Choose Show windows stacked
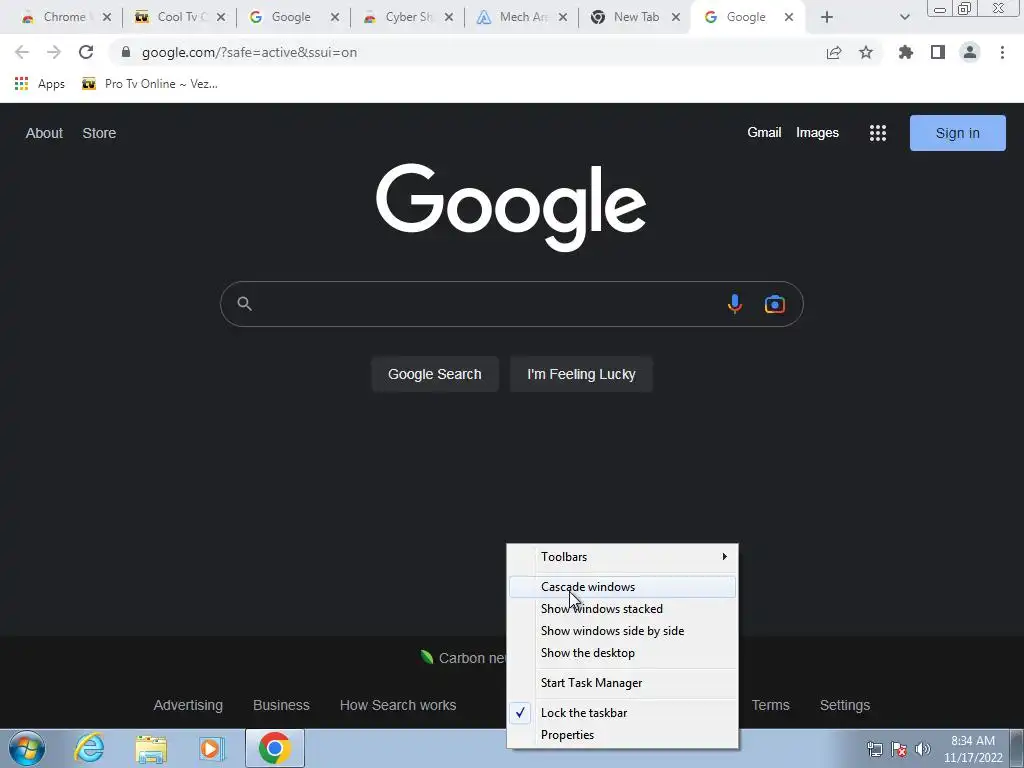This screenshot has height=768, width=1024. click(622, 609)
